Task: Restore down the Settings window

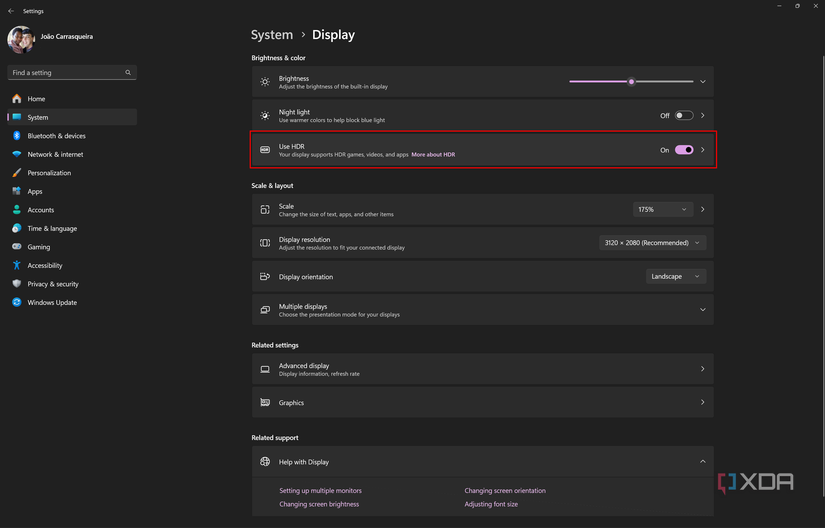Action: [x=797, y=6]
